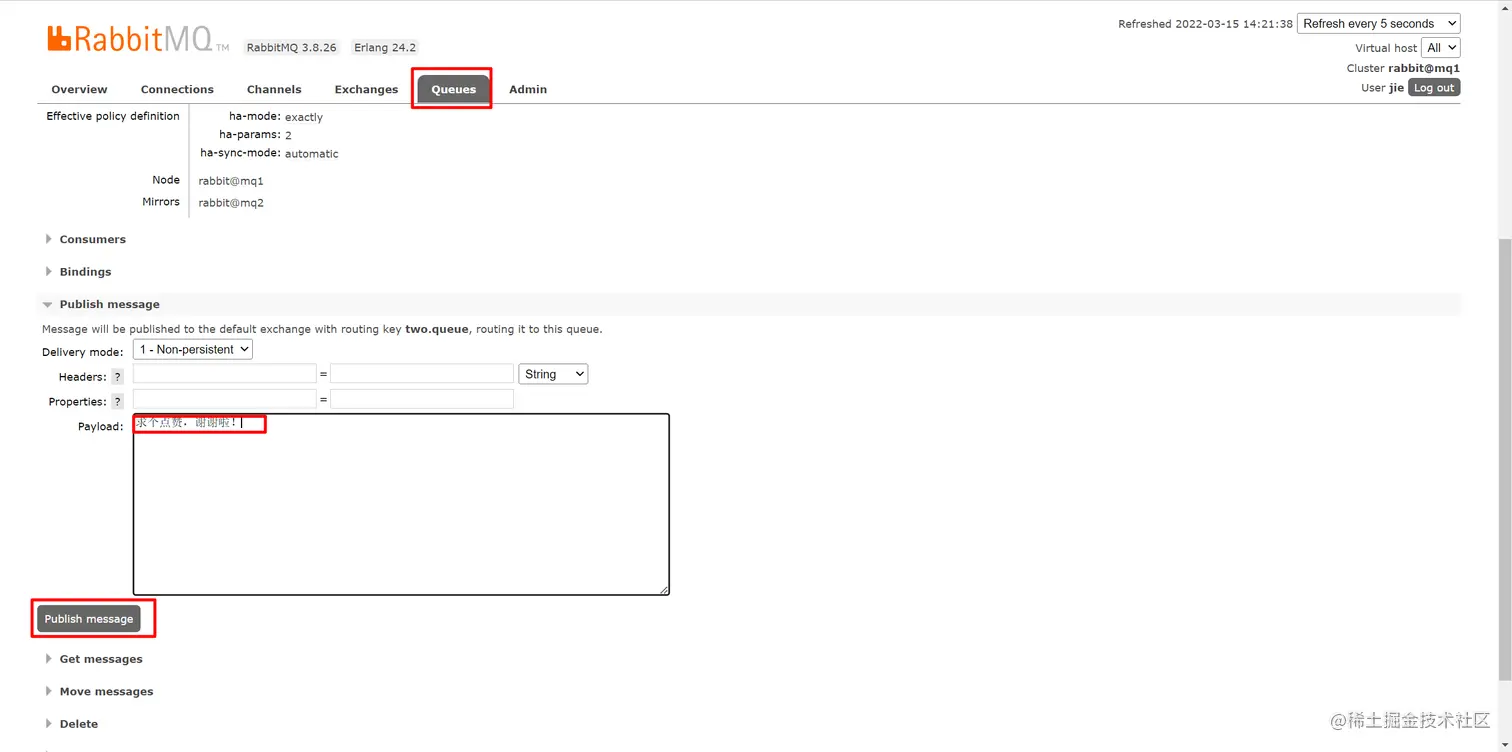The height and width of the screenshot is (752, 1512).
Task: Open the Admin tab
Action: tap(528, 89)
